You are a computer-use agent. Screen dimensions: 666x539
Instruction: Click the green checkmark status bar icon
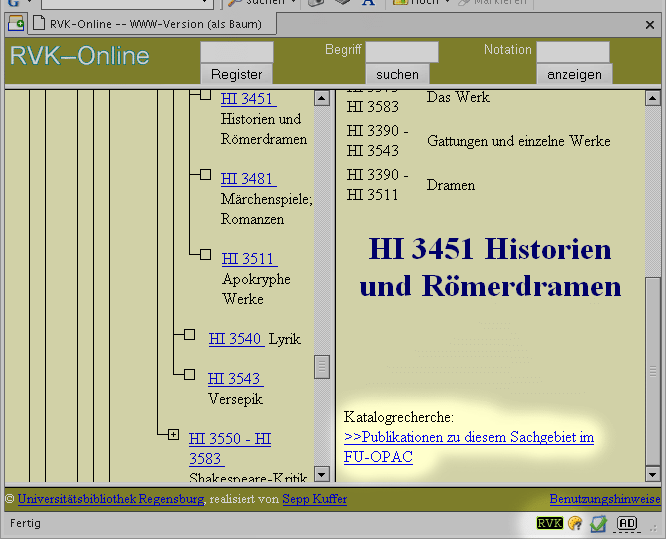599,523
